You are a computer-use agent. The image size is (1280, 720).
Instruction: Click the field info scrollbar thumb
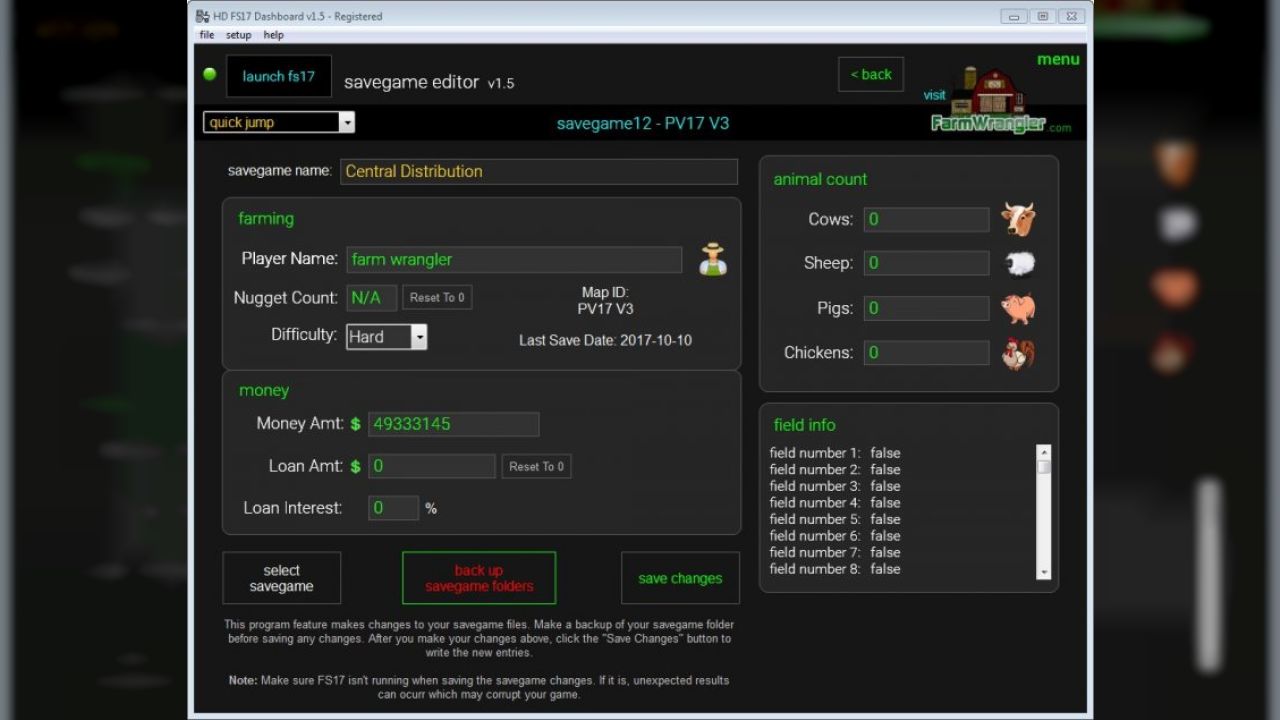pos(1044,466)
